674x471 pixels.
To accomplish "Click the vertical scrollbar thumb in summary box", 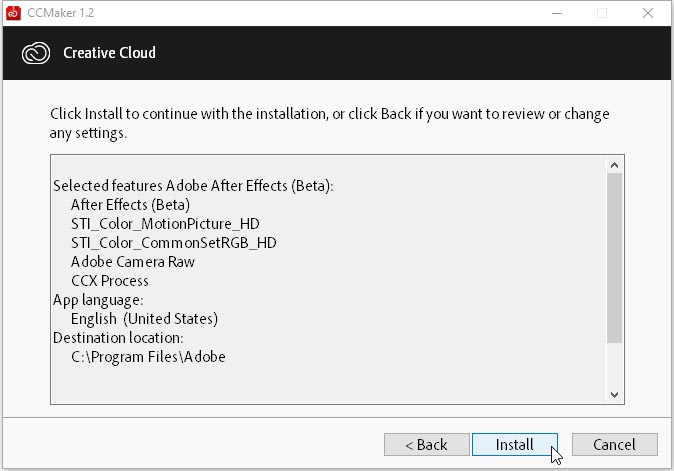I will 614,258.
